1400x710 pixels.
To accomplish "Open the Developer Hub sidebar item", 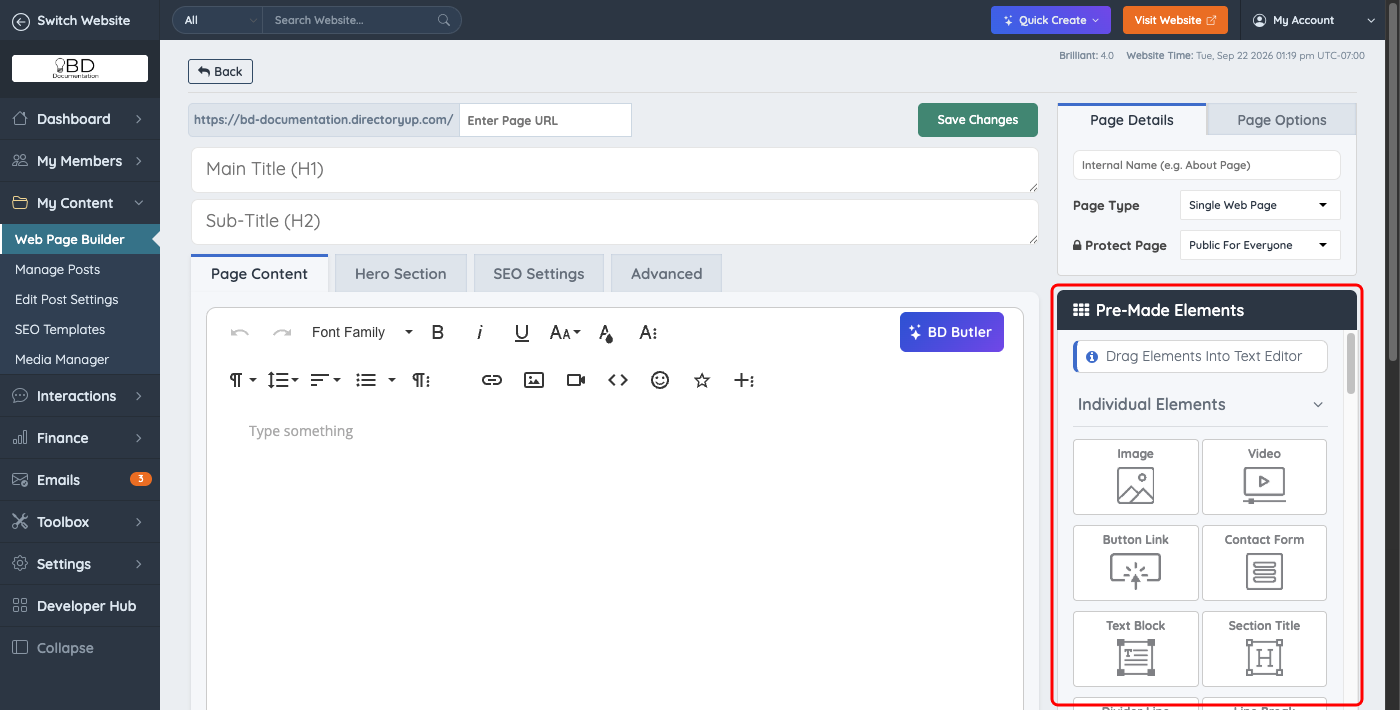I will (x=80, y=606).
